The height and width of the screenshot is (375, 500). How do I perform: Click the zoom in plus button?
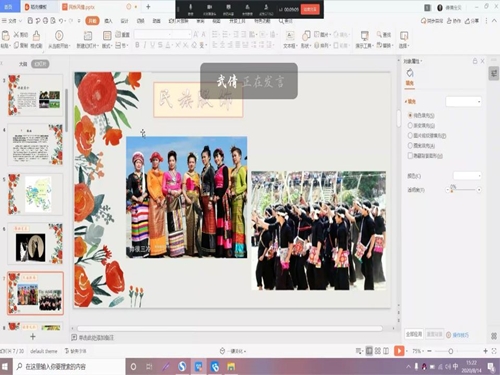(485, 351)
